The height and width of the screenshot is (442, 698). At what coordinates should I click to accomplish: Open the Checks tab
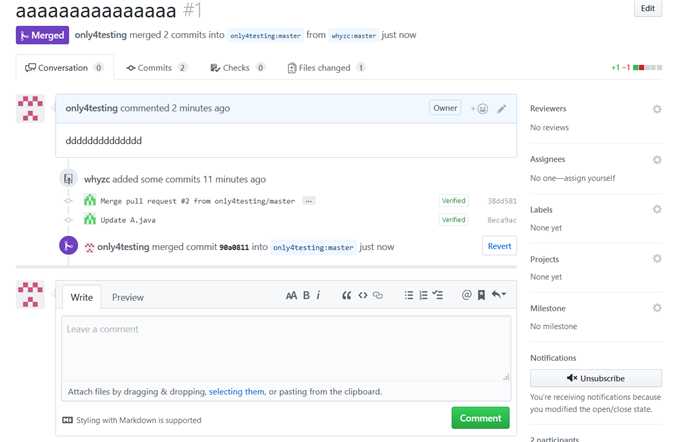click(x=237, y=68)
